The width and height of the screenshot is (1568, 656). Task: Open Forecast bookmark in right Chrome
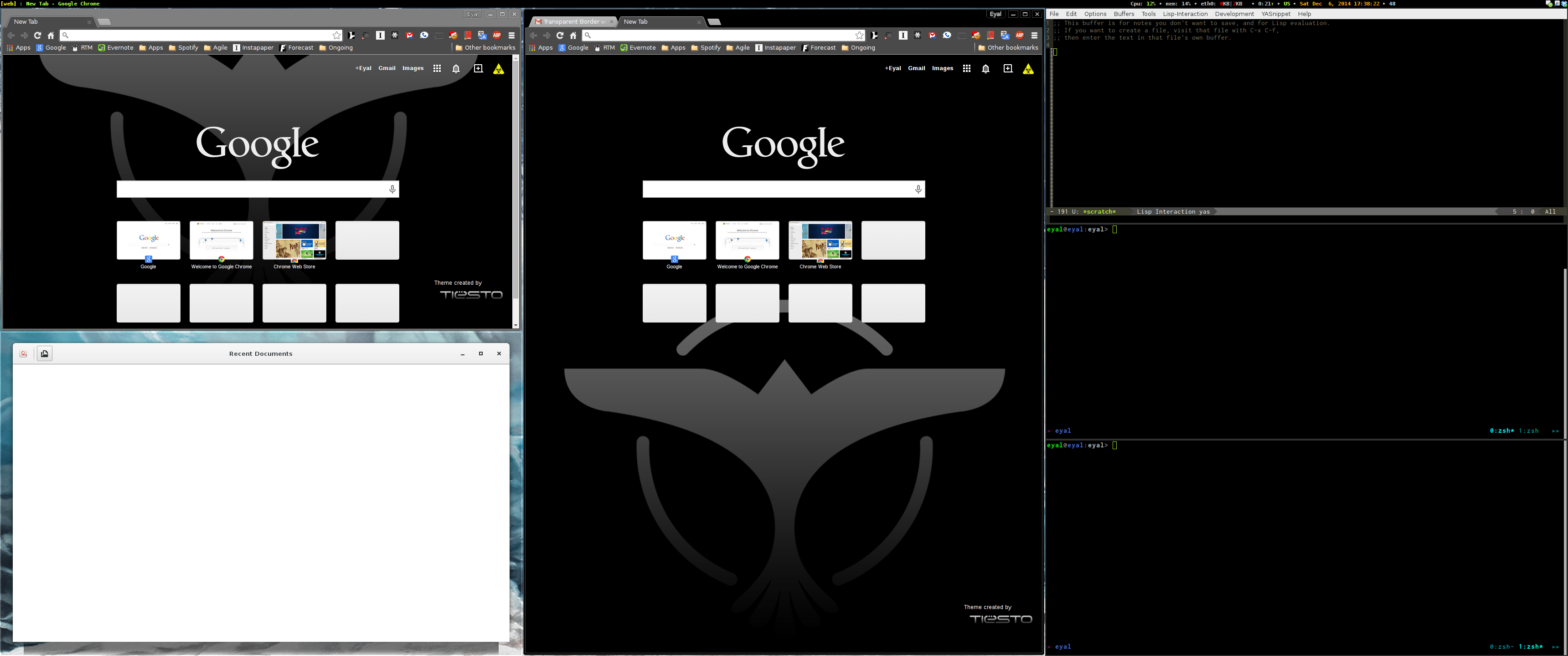[x=819, y=47]
